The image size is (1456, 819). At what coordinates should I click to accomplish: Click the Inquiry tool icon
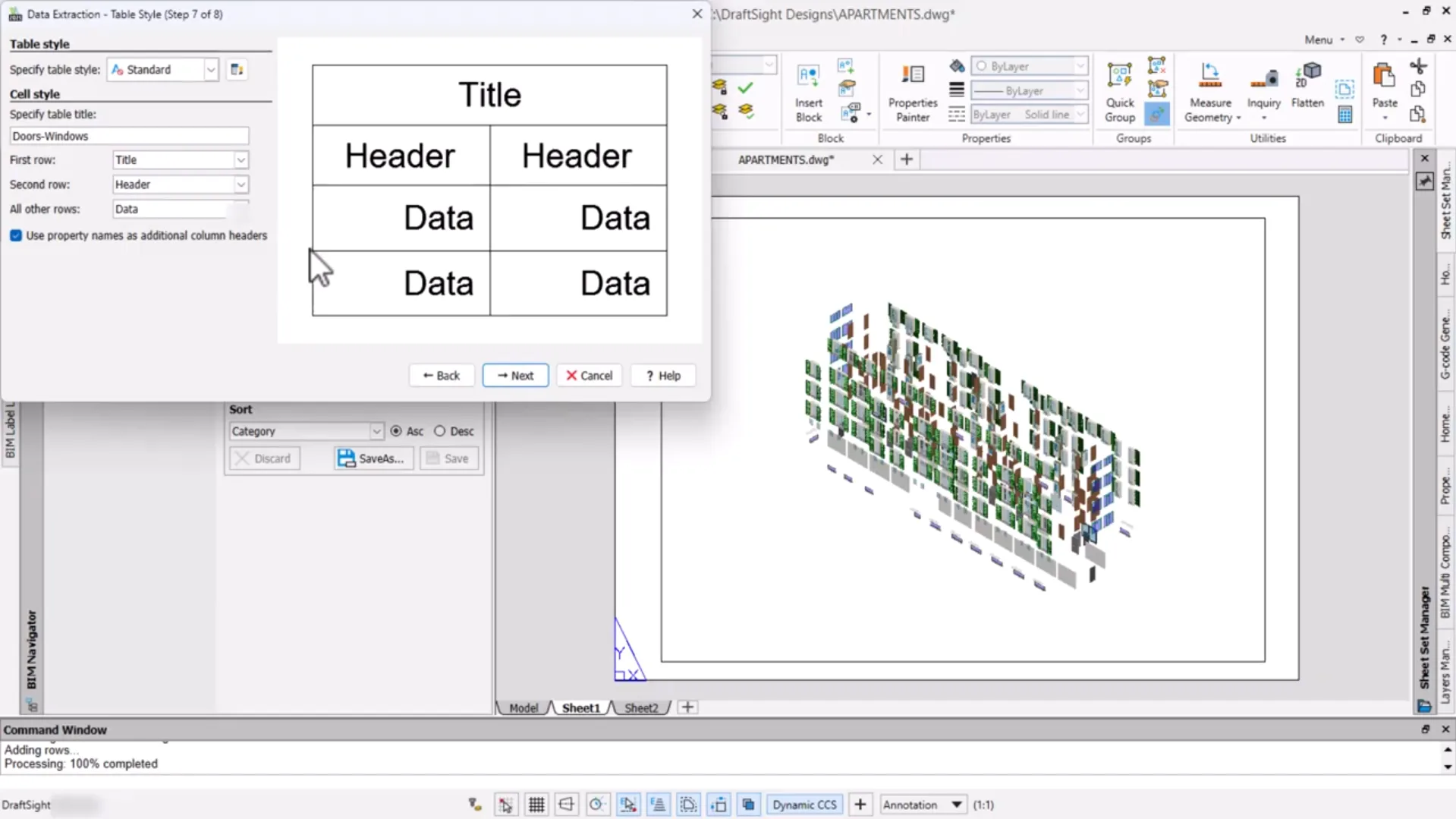(x=1263, y=77)
